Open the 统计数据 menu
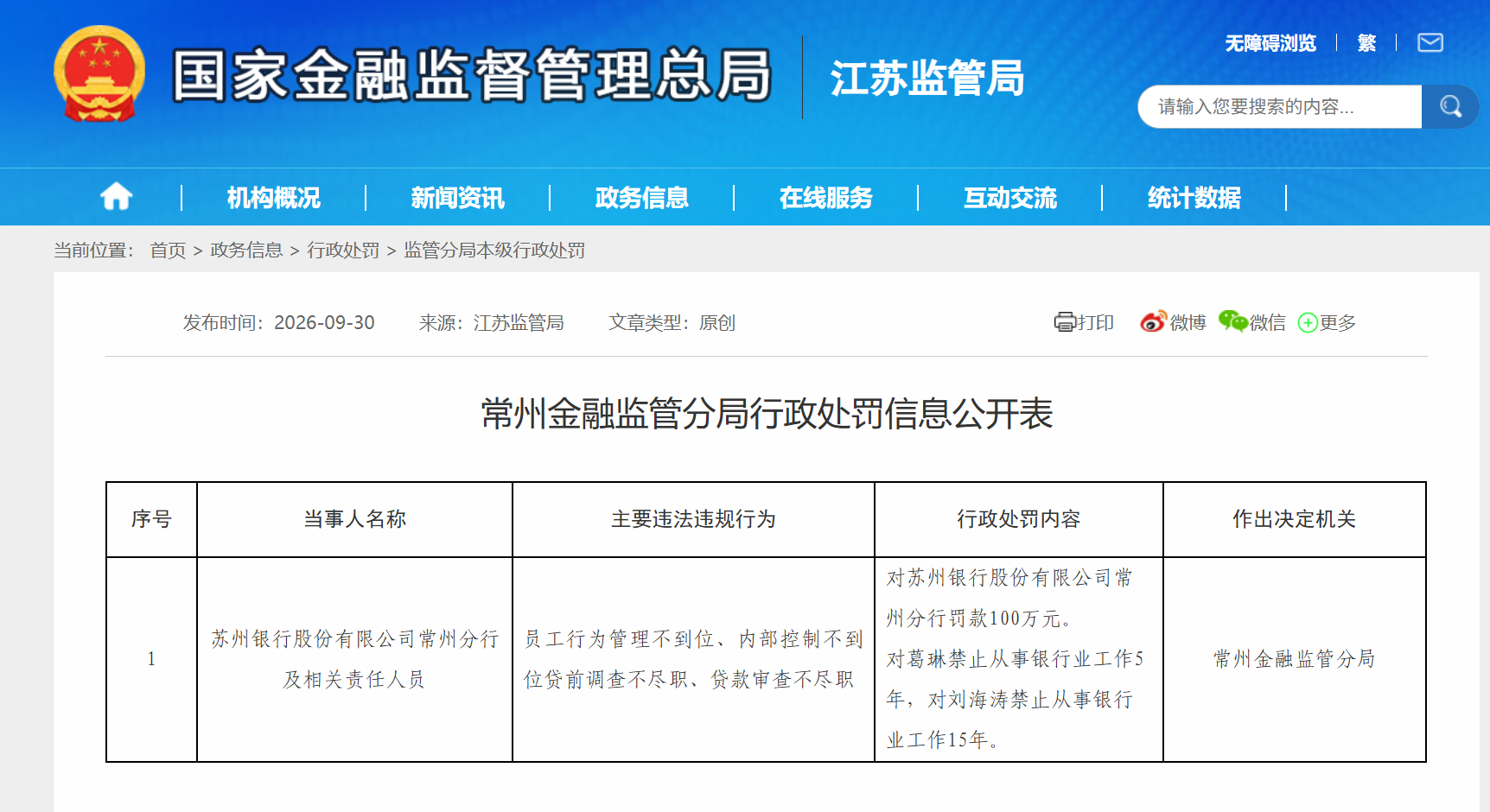Screen dimensions: 1490x812 pyautogui.click(x=1194, y=198)
